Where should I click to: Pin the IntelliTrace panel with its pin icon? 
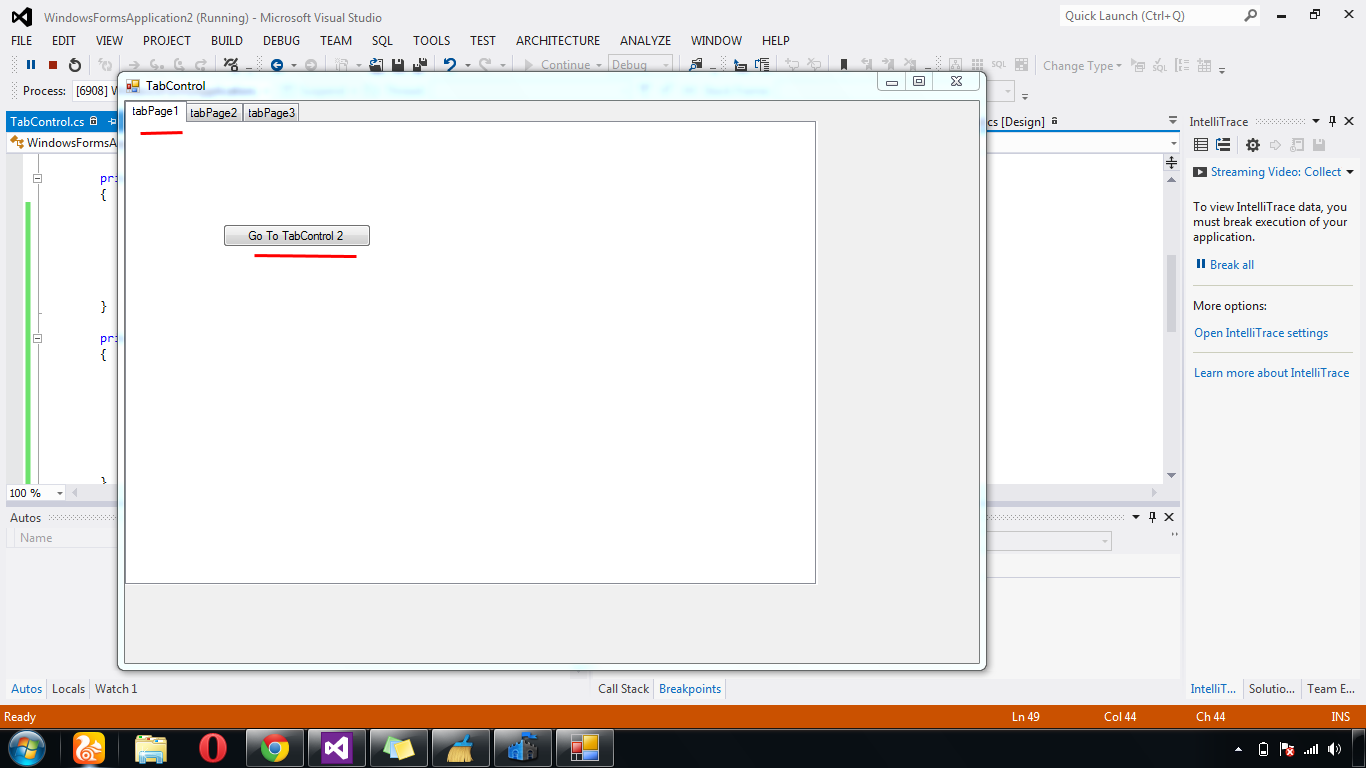(1333, 121)
